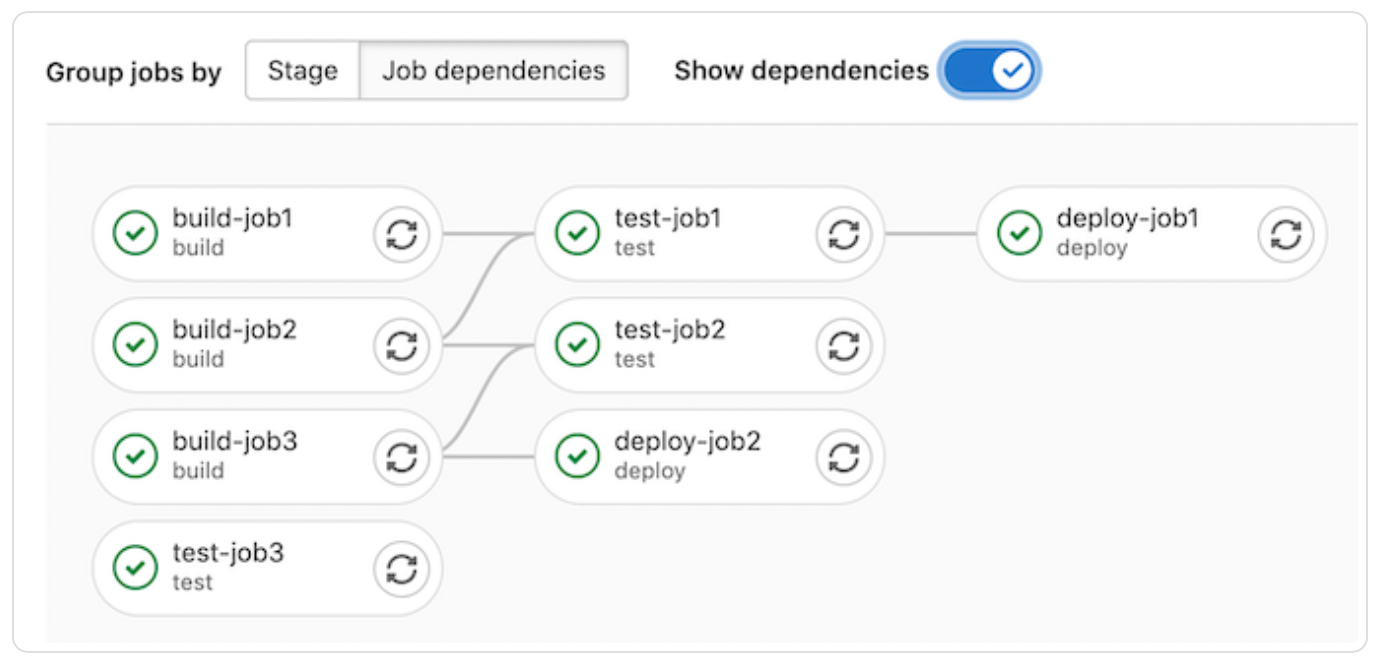Screen dimensions: 1390x666
Task: Retry the build-job3 job
Action: 401,456
